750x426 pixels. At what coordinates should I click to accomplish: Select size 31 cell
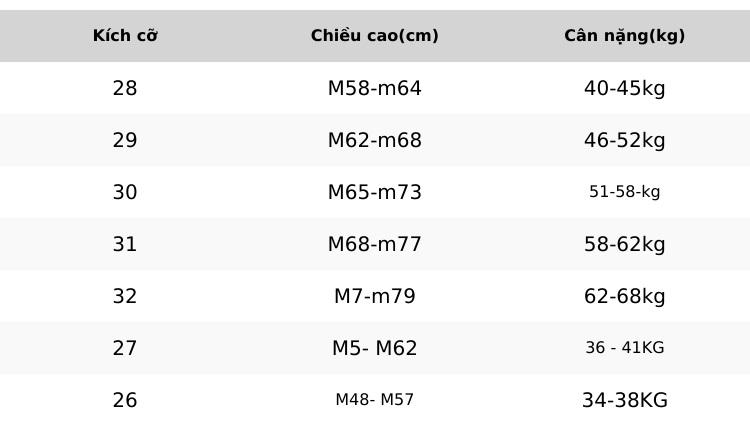[125, 244]
